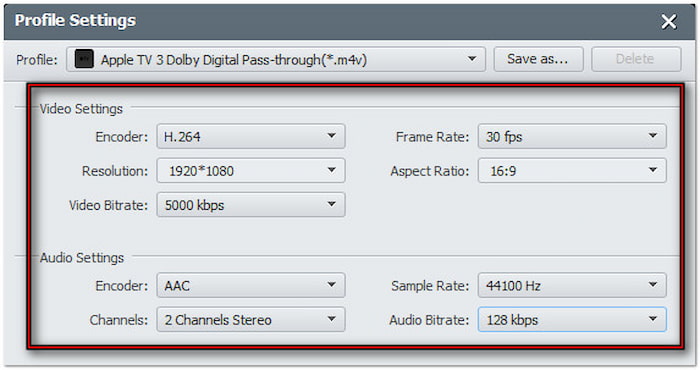The height and width of the screenshot is (370, 700).
Task: Expand the audio Encoder AAC dropdown
Action: [250, 285]
